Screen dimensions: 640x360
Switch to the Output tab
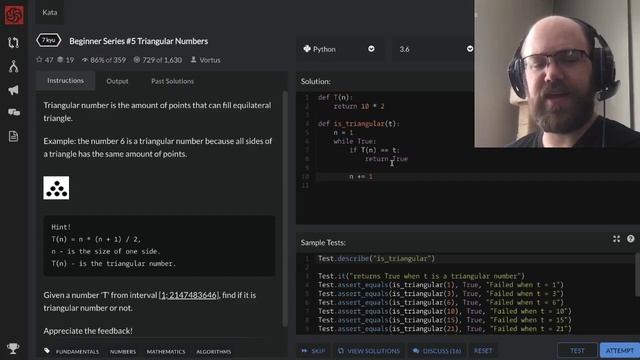pos(117,81)
